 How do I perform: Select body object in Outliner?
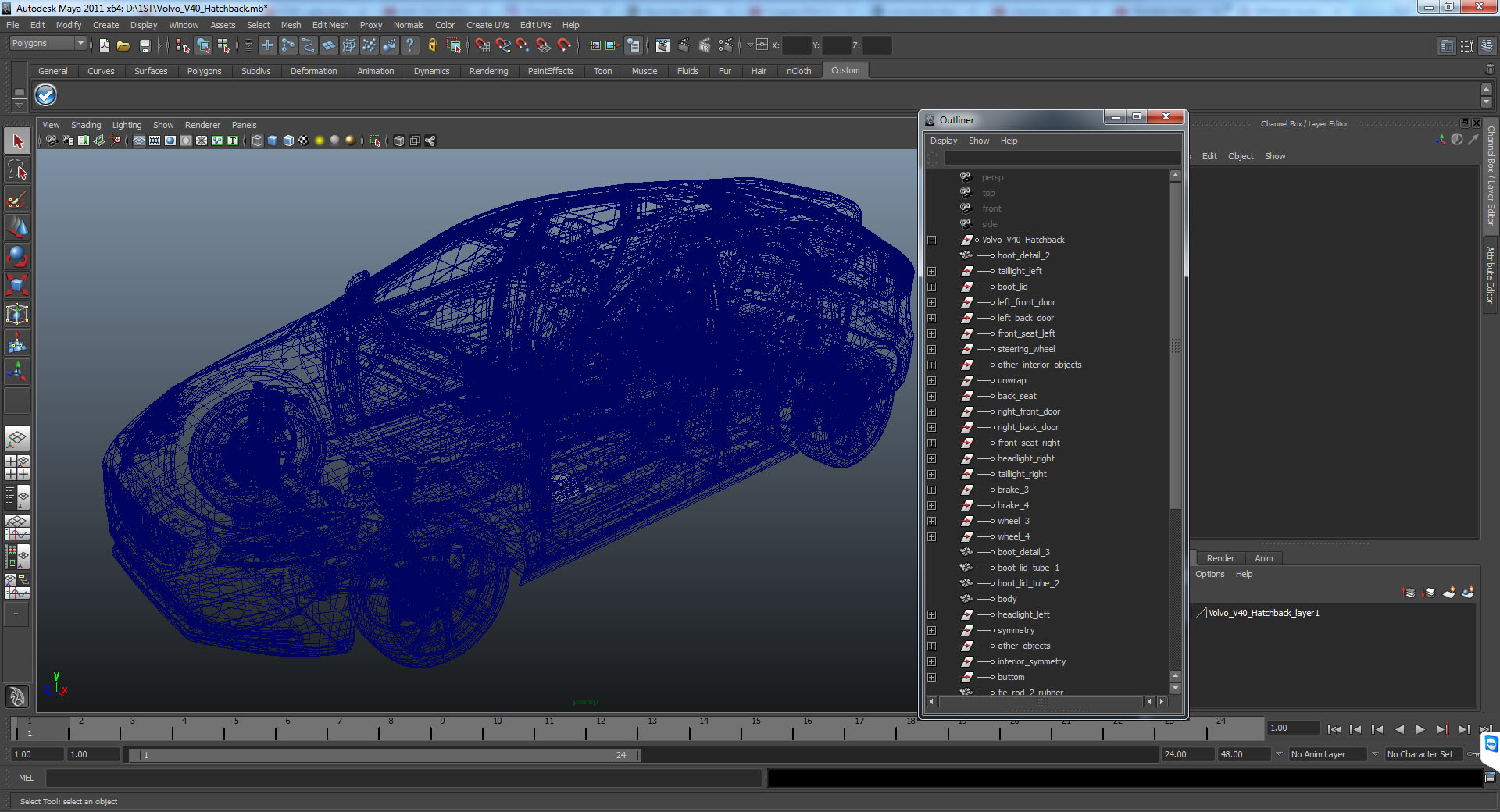[1006, 599]
